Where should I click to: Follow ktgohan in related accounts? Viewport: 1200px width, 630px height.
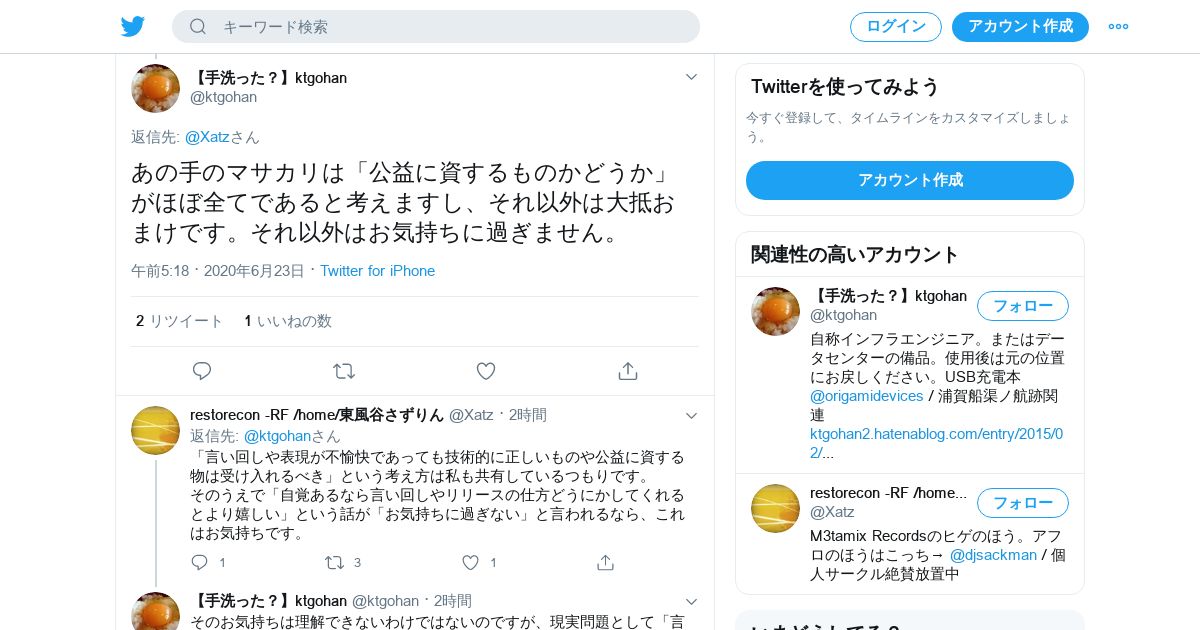click(1022, 306)
